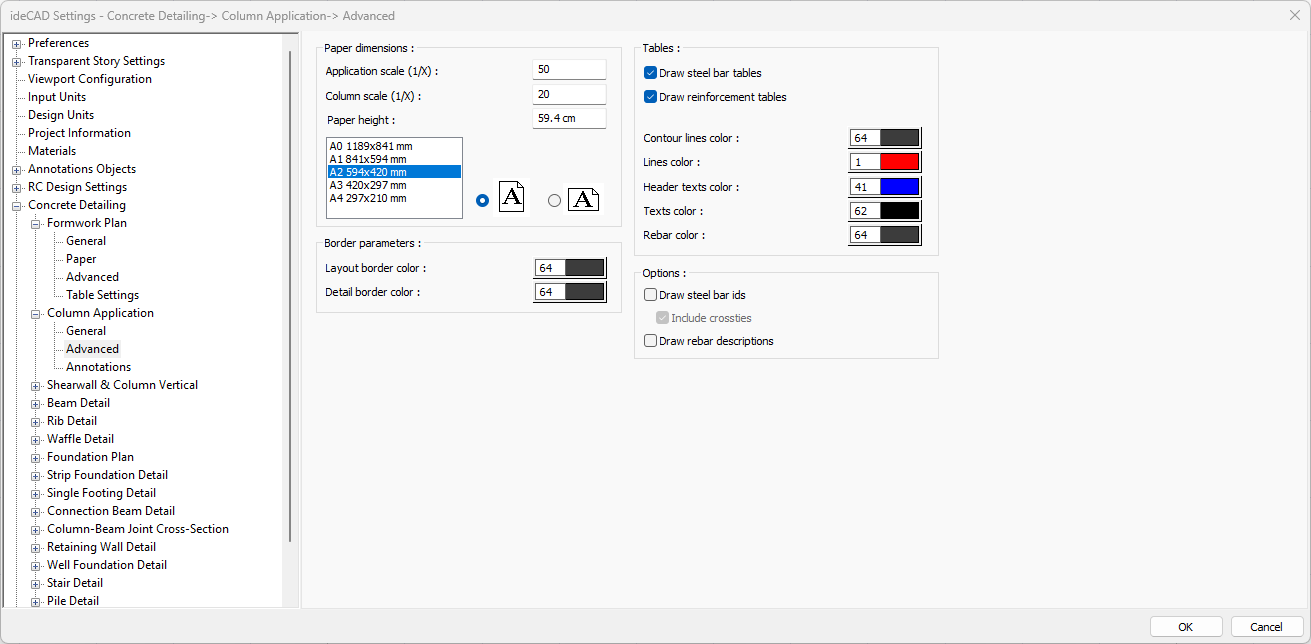Screen dimensions: 1311x644
Task: Pick the red Lines color swatch
Action: [898, 162]
